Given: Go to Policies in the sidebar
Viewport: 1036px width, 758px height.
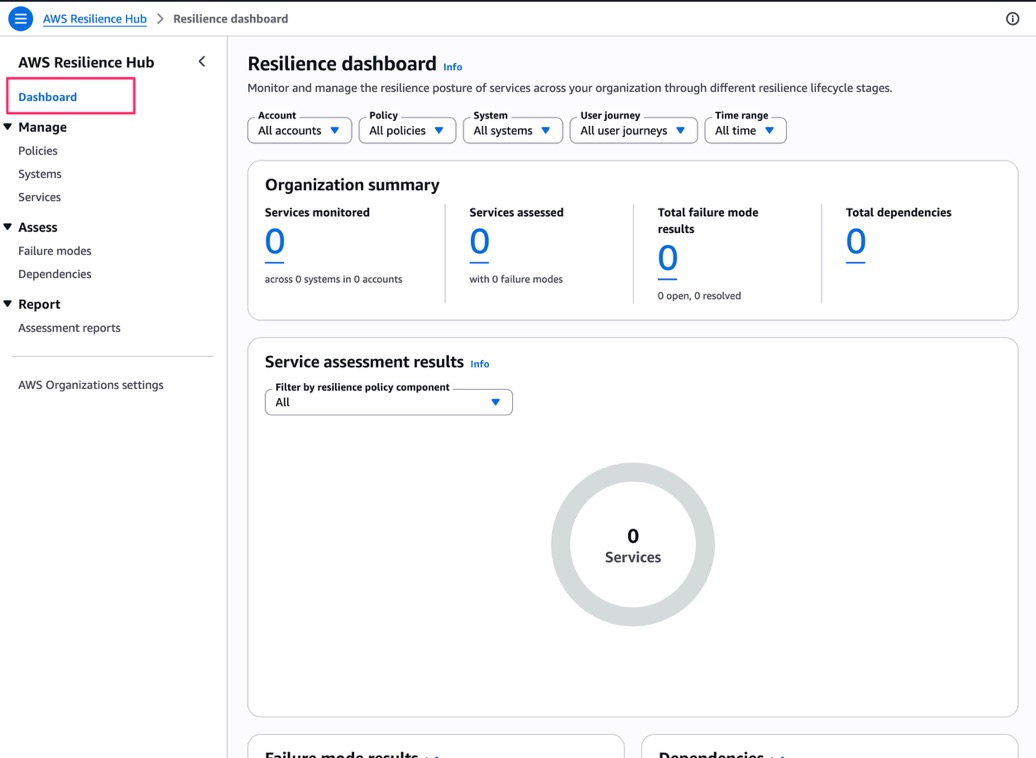Looking at the screenshot, I should 38,151.
